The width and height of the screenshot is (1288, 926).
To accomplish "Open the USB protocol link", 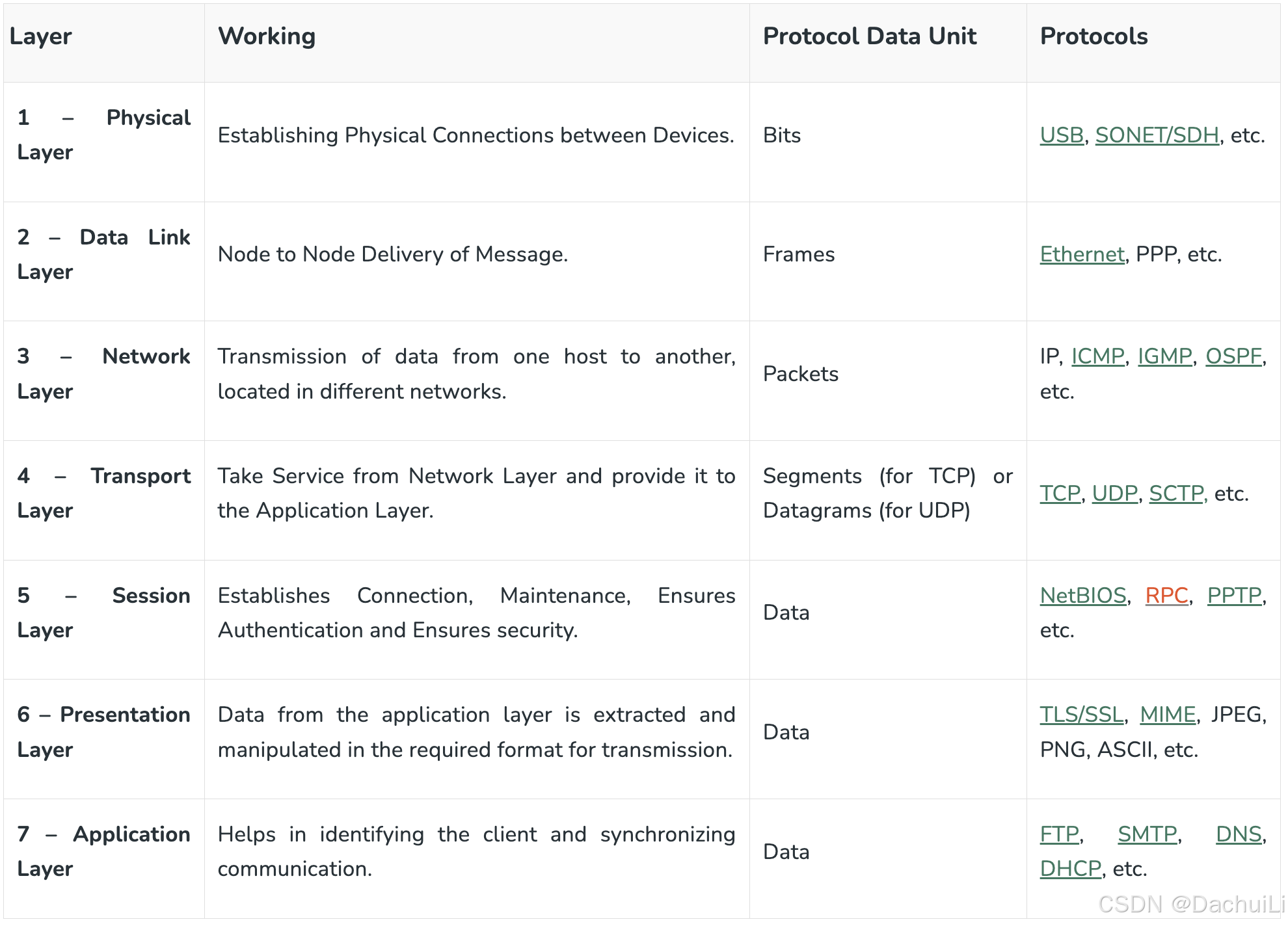I will pos(1062,135).
